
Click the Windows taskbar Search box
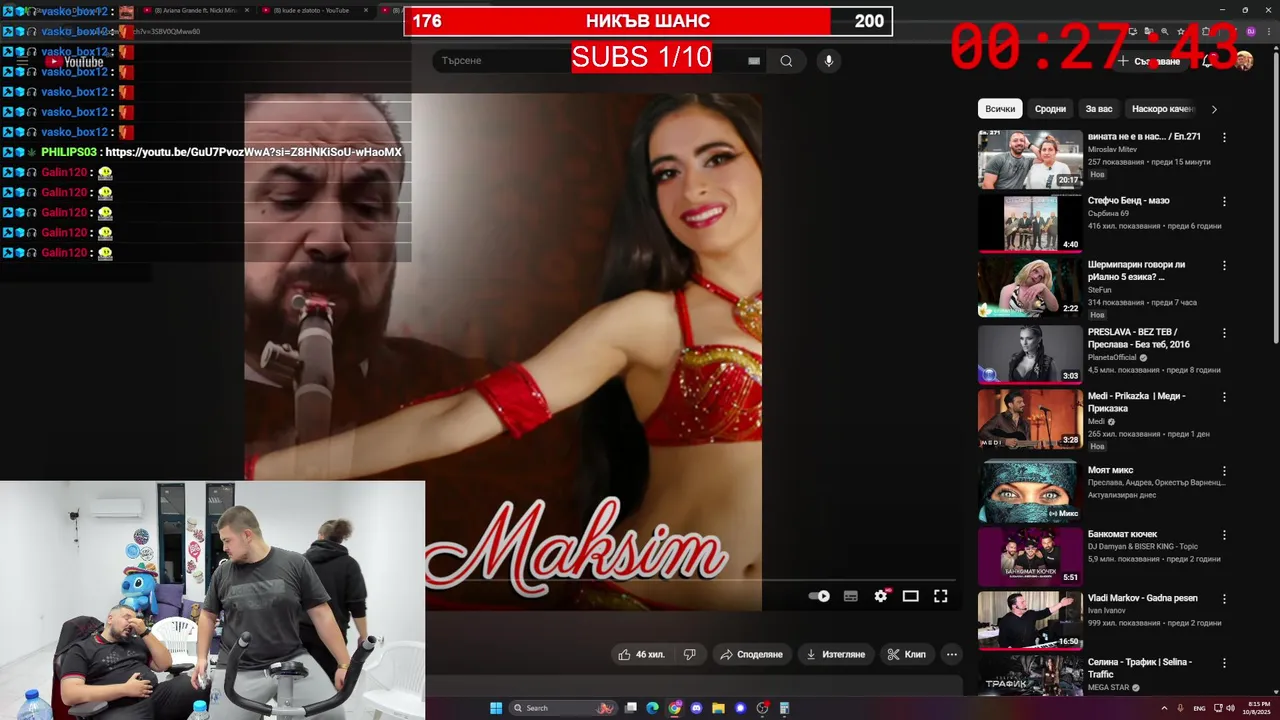[x=565, y=708]
